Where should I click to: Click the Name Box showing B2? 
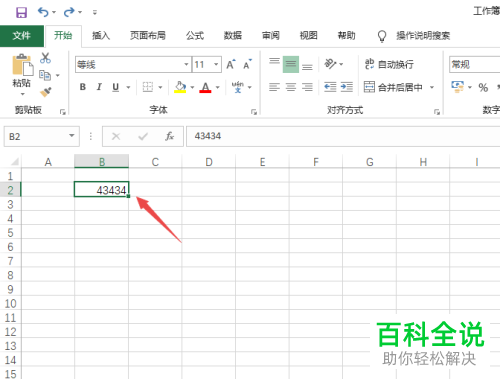(x=37, y=137)
